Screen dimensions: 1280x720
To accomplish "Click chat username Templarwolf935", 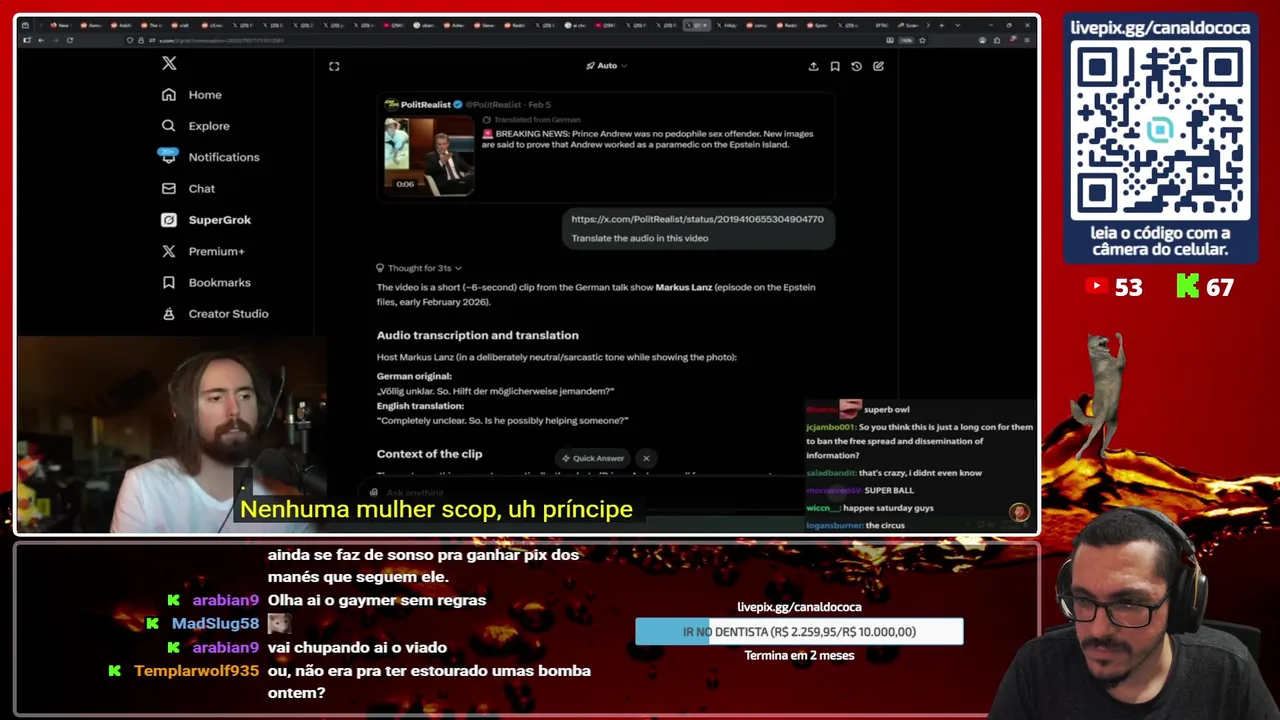I will click(196, 671).
